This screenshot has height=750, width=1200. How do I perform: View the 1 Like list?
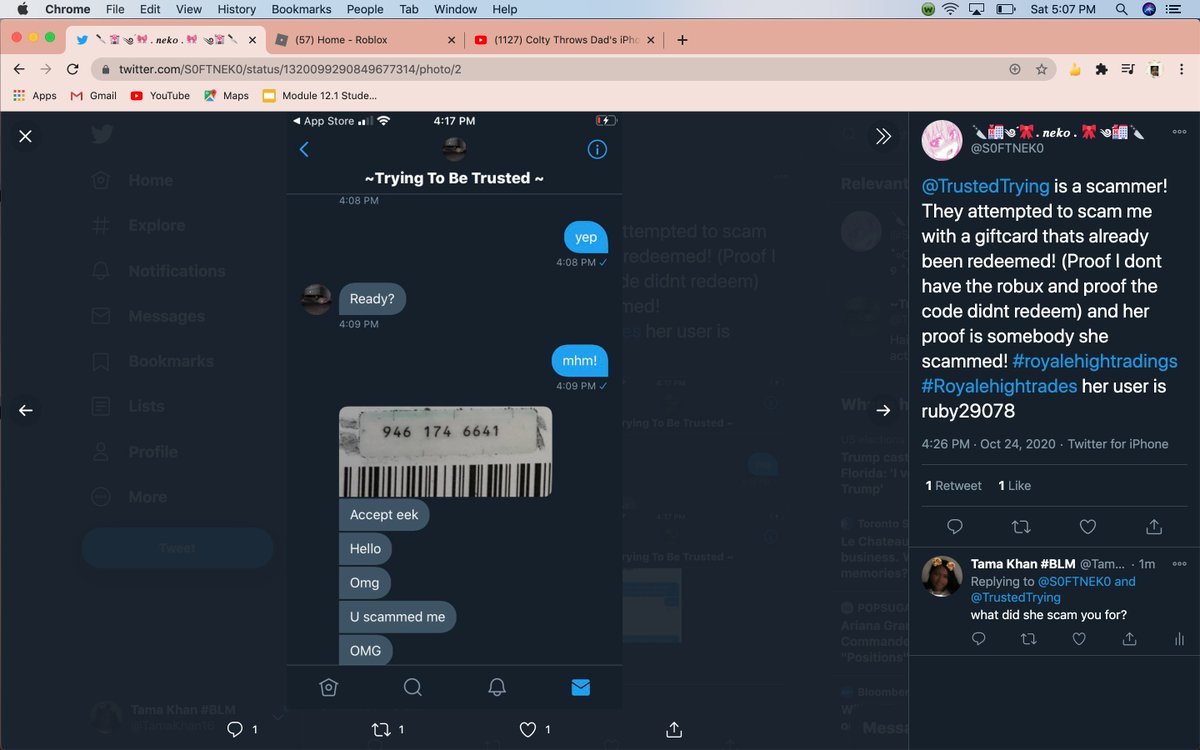(x=1014, y=485)
